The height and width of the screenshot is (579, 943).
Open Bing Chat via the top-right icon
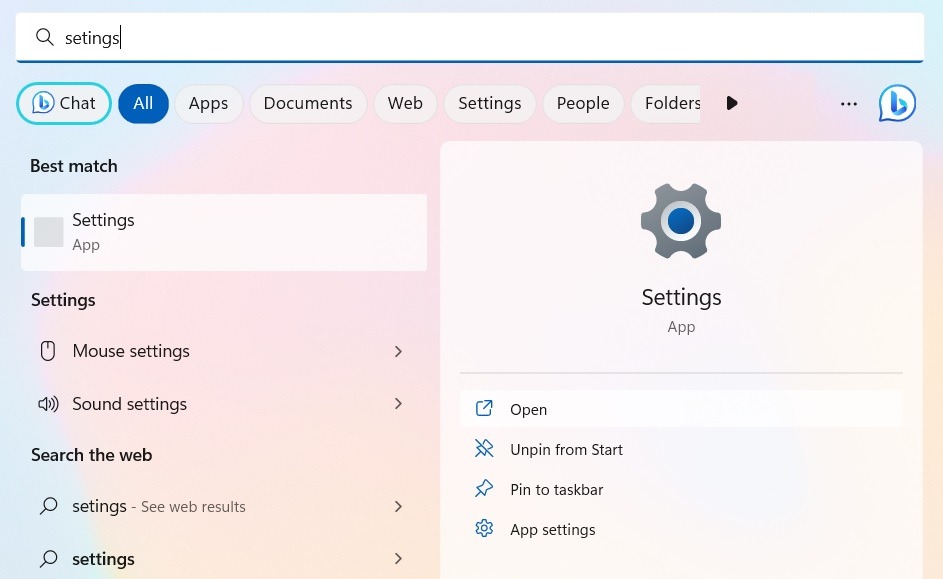[x=897, y=103]
